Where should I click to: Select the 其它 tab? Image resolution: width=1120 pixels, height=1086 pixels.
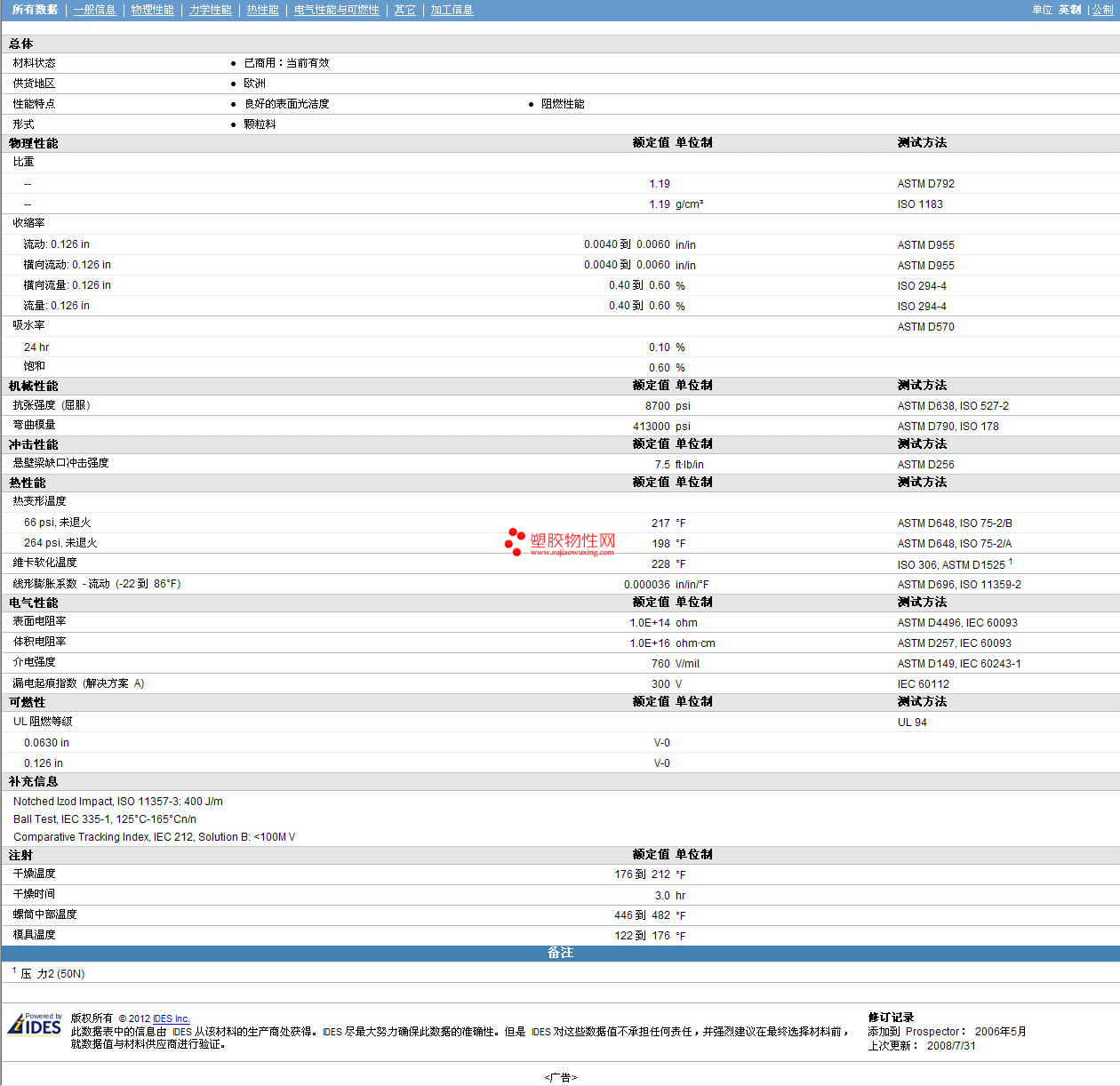(404, 10)
